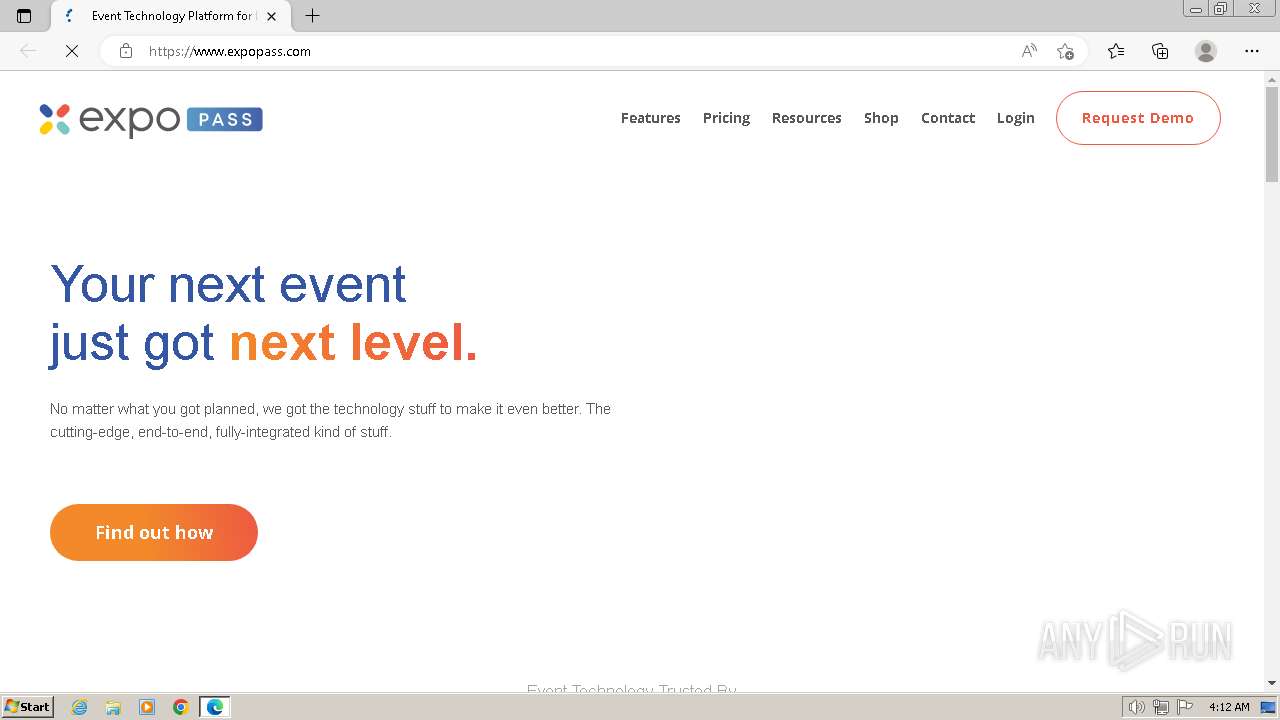The width and height of the screenshot is (1280, 720).
Task: Click the Find out how button
Action: pyautogui.click(x=154, y=532)
